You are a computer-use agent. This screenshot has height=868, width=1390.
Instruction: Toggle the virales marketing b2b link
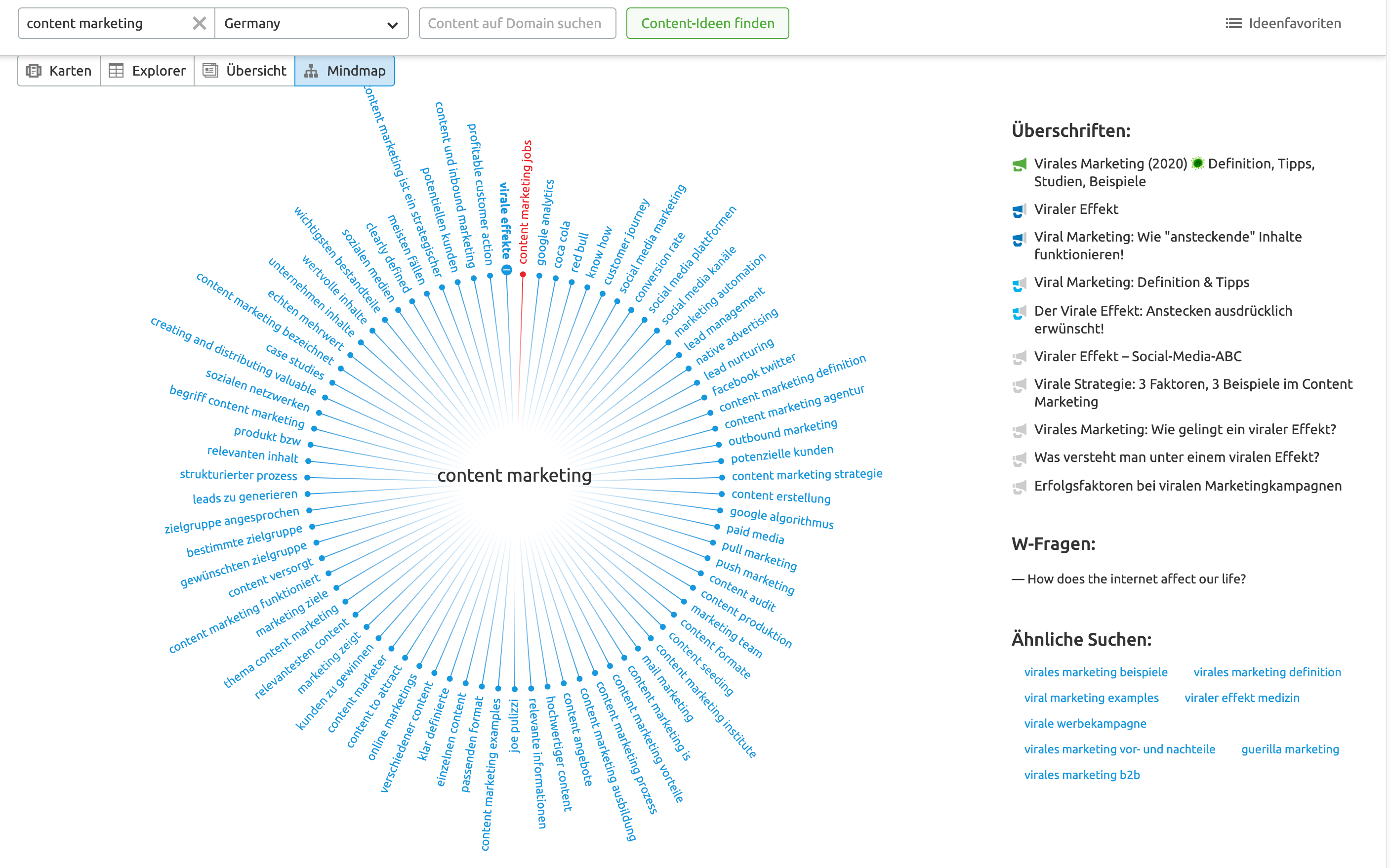point(1083,774)
